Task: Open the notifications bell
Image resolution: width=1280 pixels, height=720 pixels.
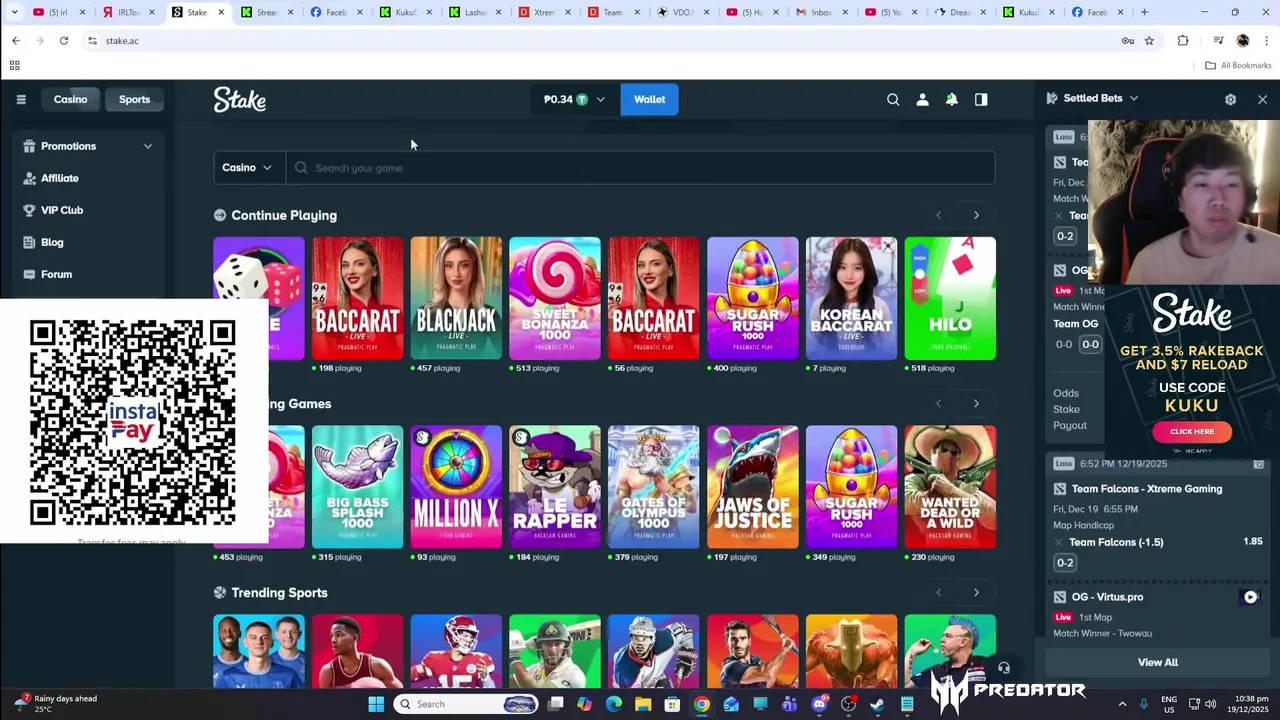Action: point(952,99)
